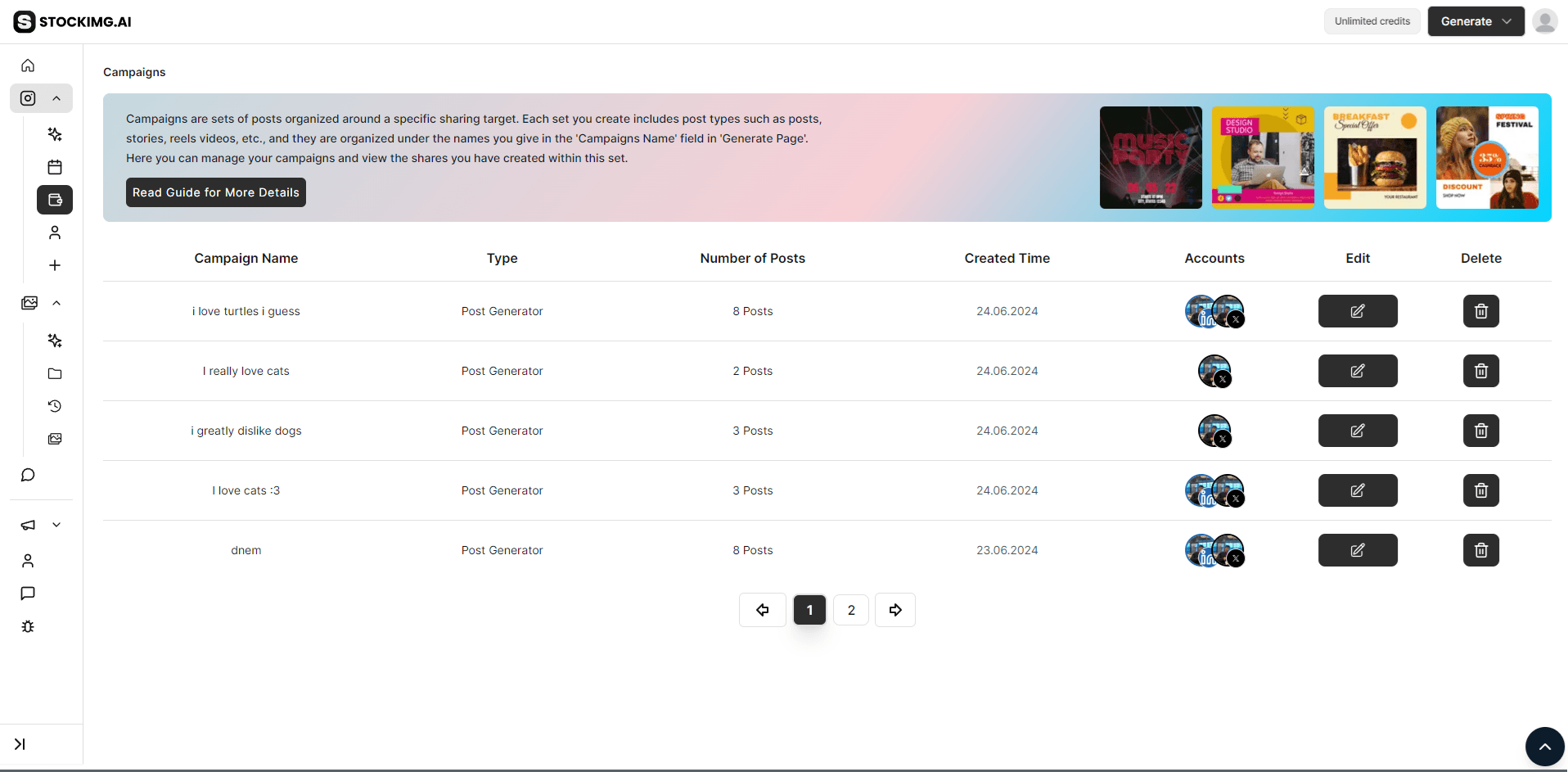
Task: Collapse the Instagram section chevron
Action: pos(56,98)
